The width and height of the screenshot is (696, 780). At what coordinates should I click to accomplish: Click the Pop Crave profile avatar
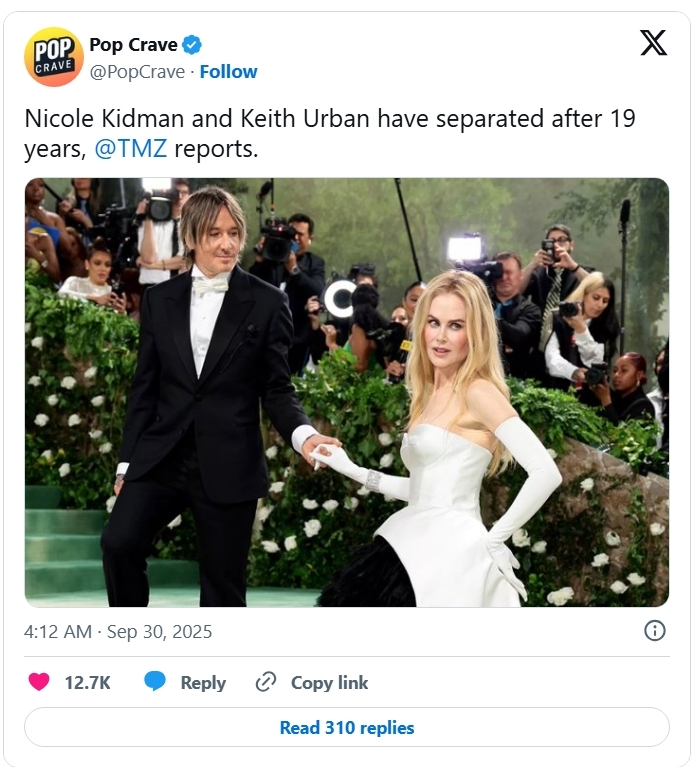tap(53, 57)
